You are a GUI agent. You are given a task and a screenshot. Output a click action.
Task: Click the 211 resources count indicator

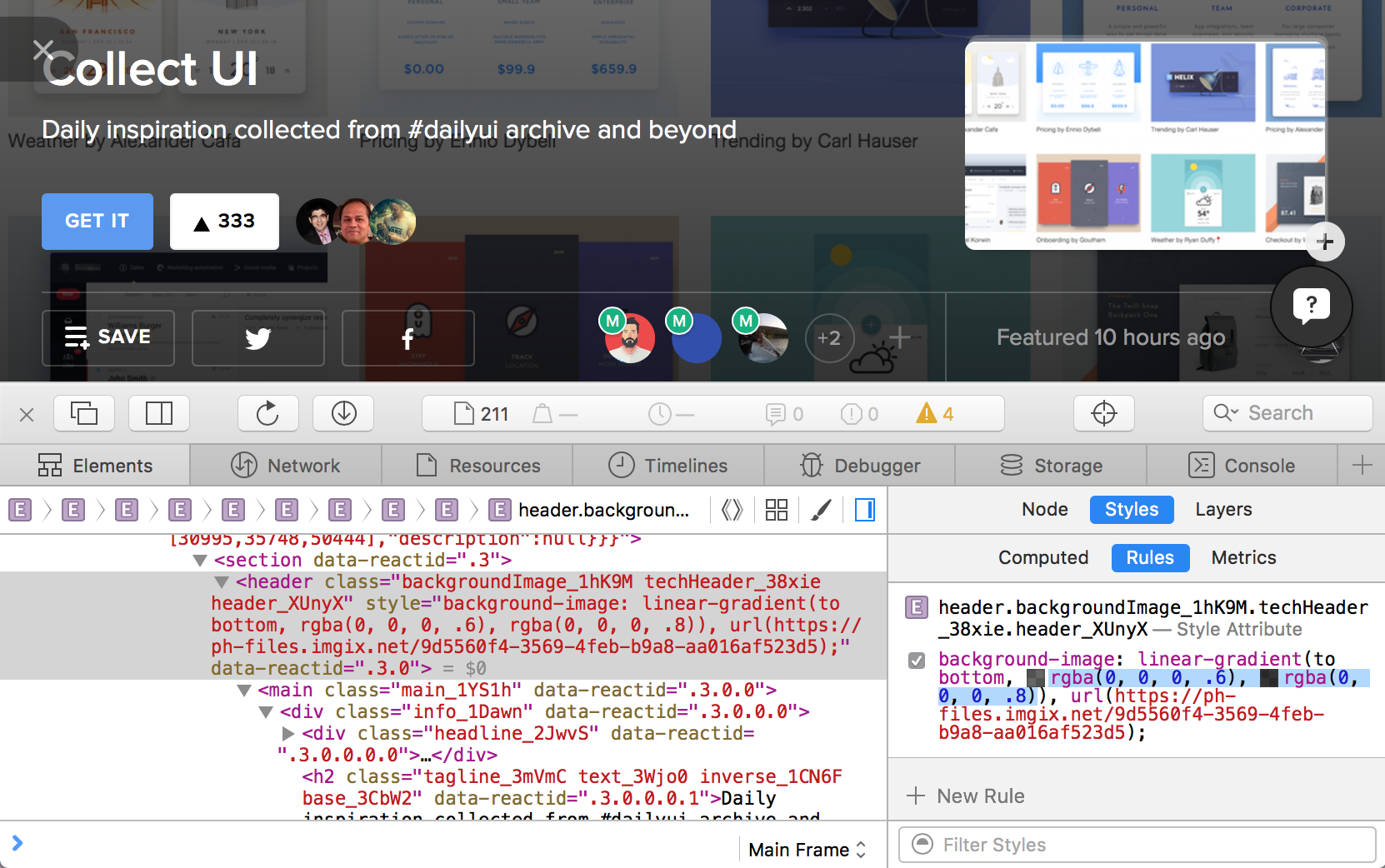(x=481, y=414)
